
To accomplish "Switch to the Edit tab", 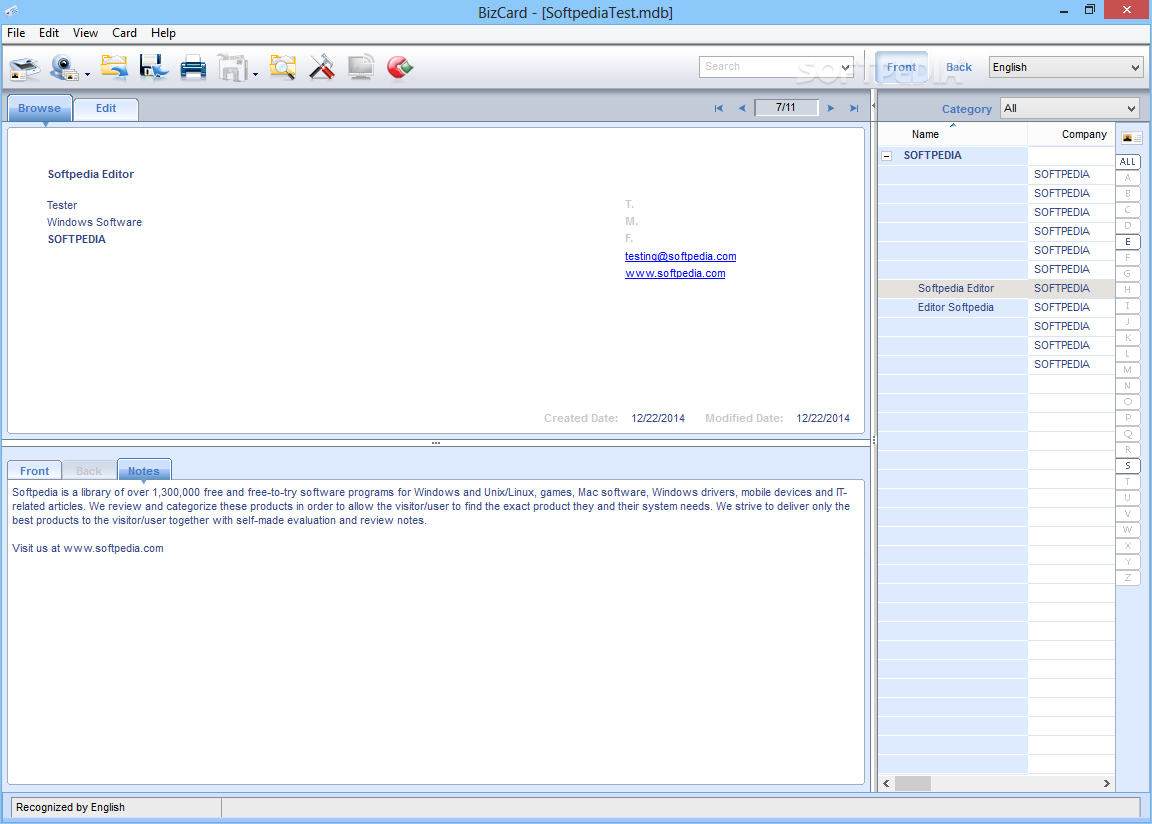I will point(106,108).
